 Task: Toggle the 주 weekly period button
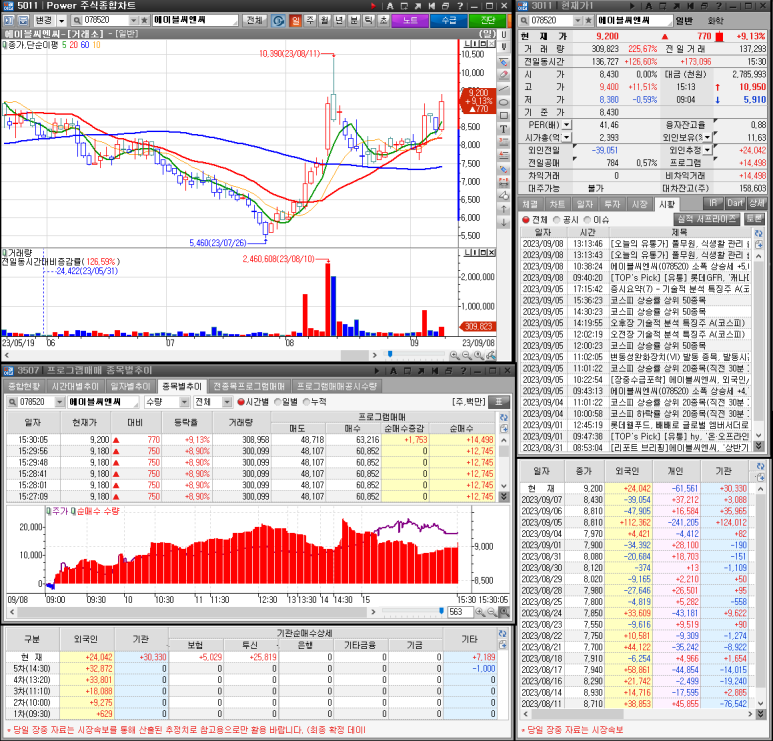(310, 20)
